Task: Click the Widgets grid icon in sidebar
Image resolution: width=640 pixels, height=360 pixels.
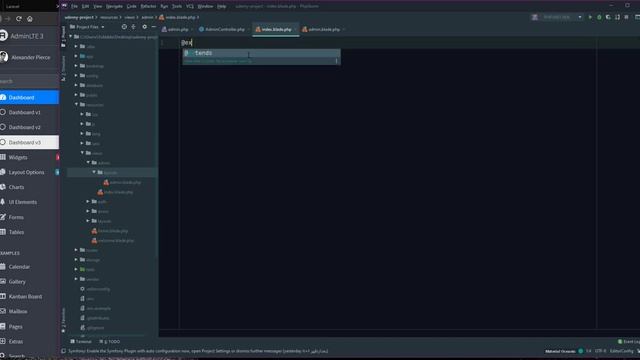Action: click(3, 157)
